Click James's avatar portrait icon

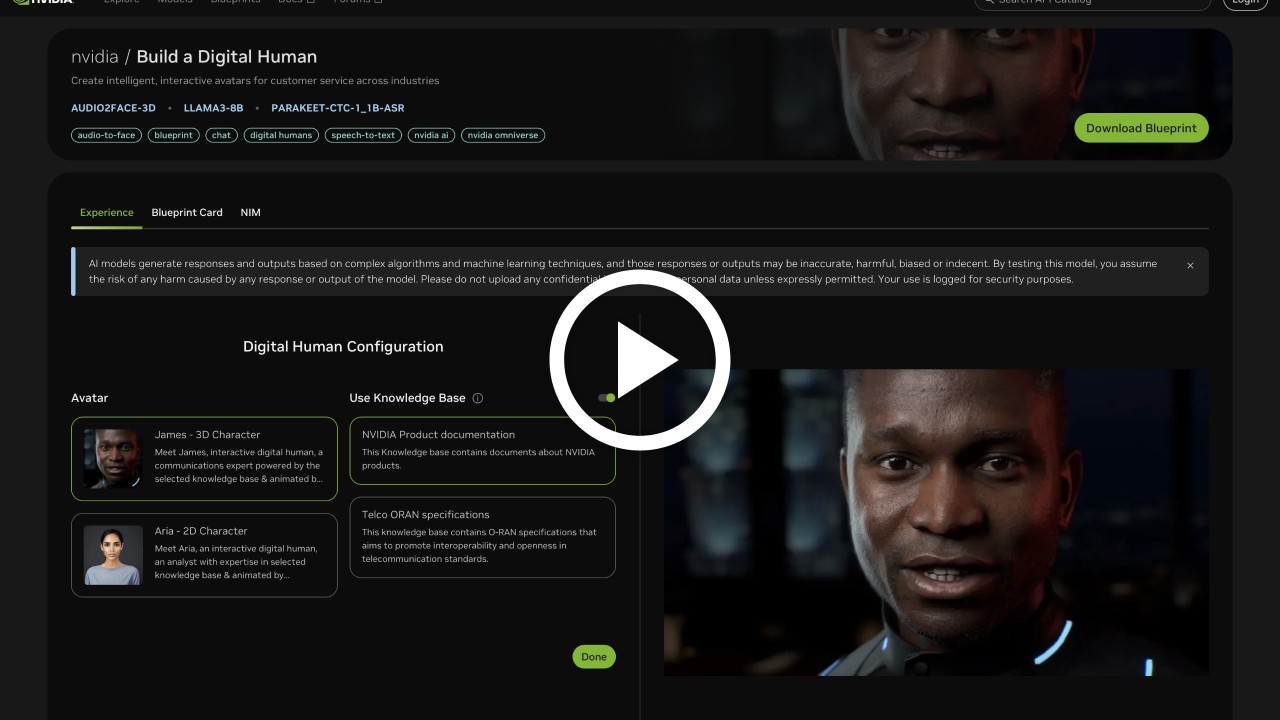[112, 458]
